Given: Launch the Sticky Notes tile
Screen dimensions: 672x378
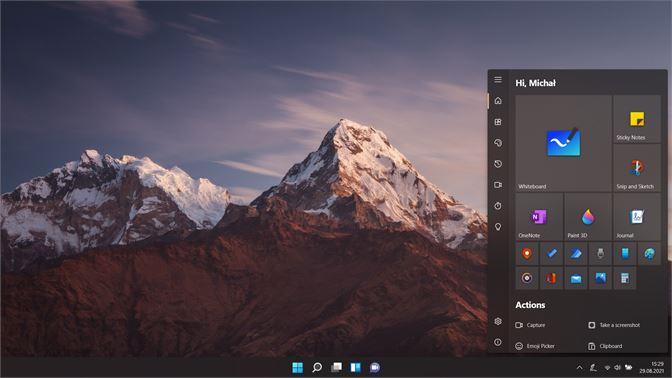Looking at the screenshot, I should click(637, 119).
